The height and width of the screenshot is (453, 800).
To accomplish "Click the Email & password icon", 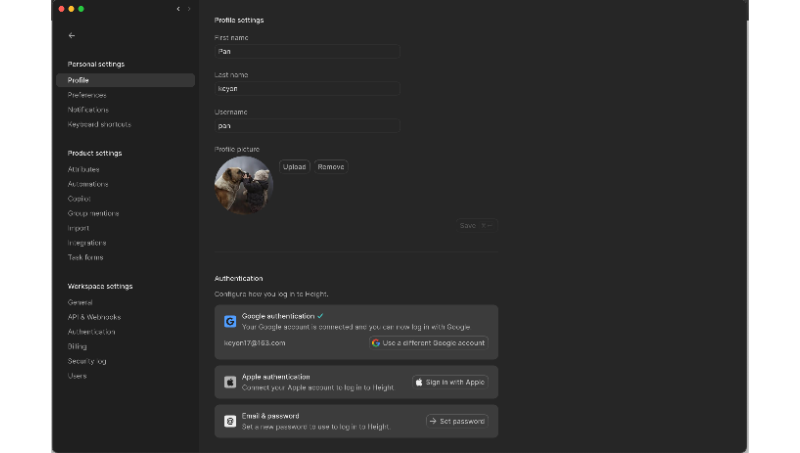I will [x=230, y=421].
